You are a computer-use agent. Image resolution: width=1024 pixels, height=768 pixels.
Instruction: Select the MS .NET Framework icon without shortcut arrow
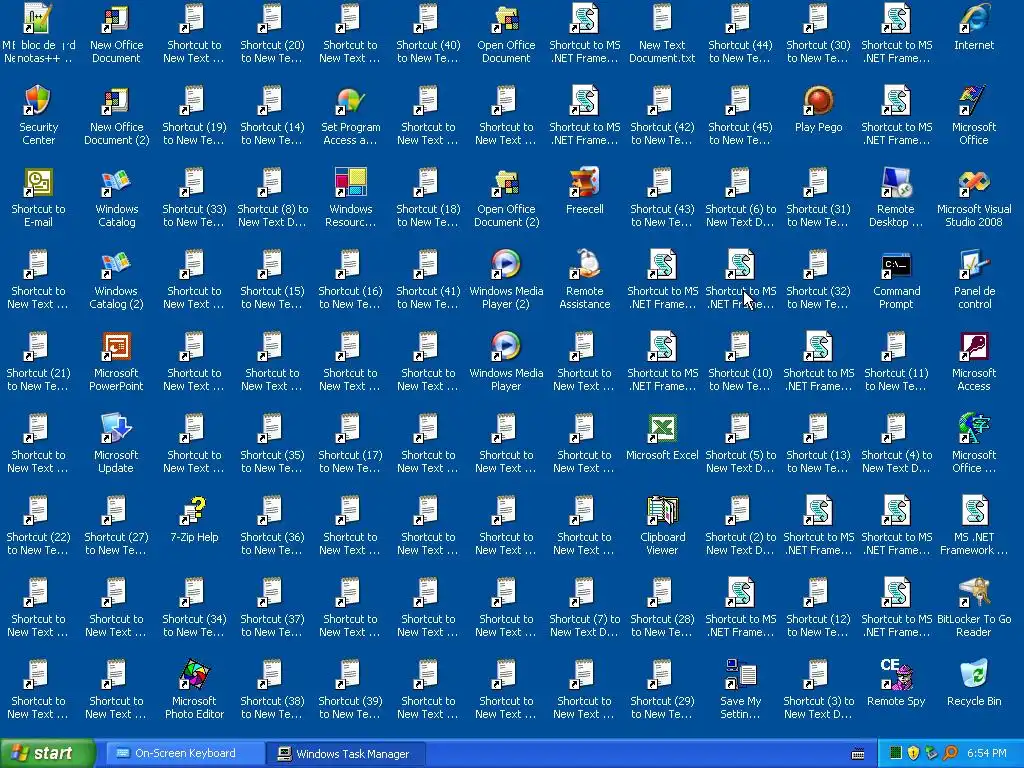(974, 524)
